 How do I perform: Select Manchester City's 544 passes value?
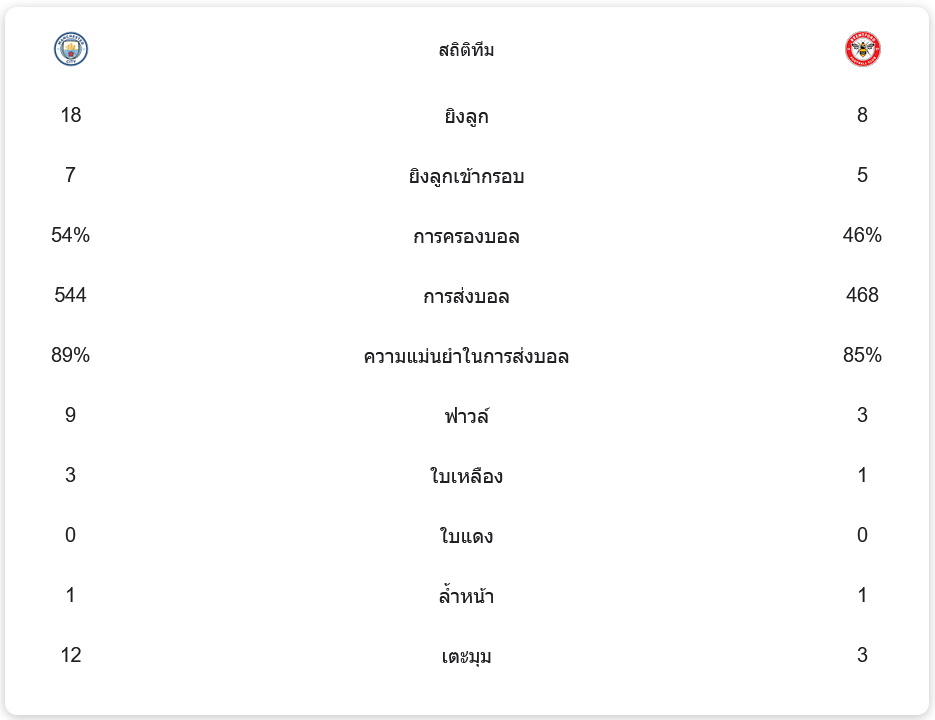(x=71, y=296)
